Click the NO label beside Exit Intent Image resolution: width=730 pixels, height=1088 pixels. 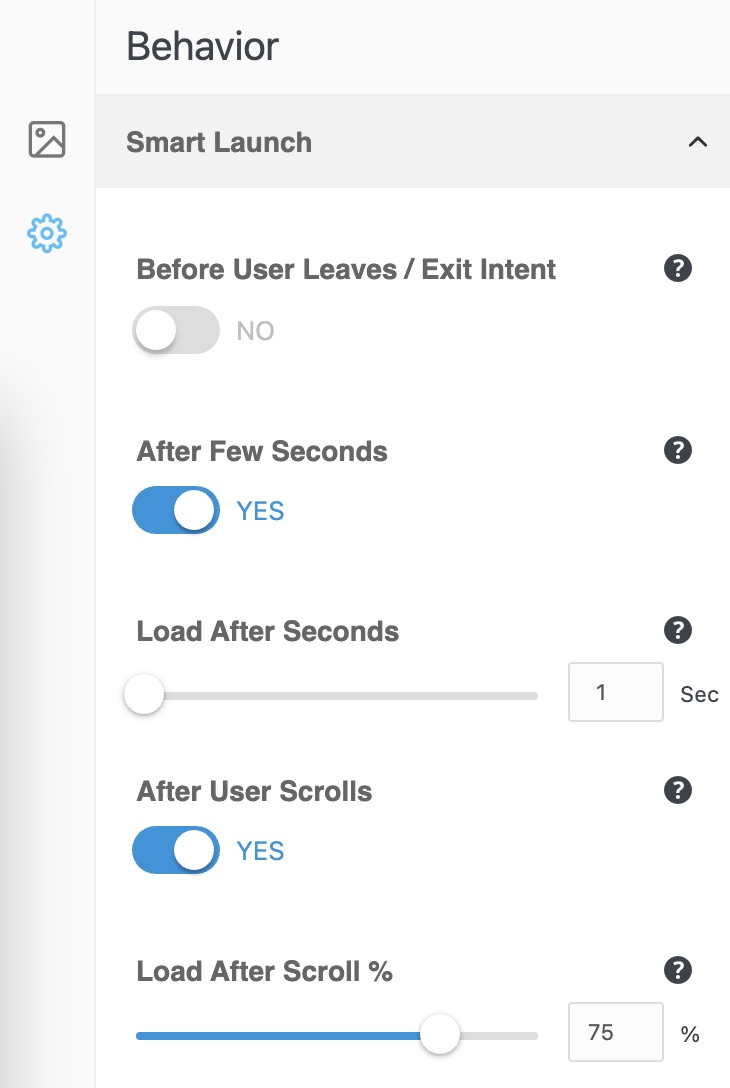pos(255,331)
